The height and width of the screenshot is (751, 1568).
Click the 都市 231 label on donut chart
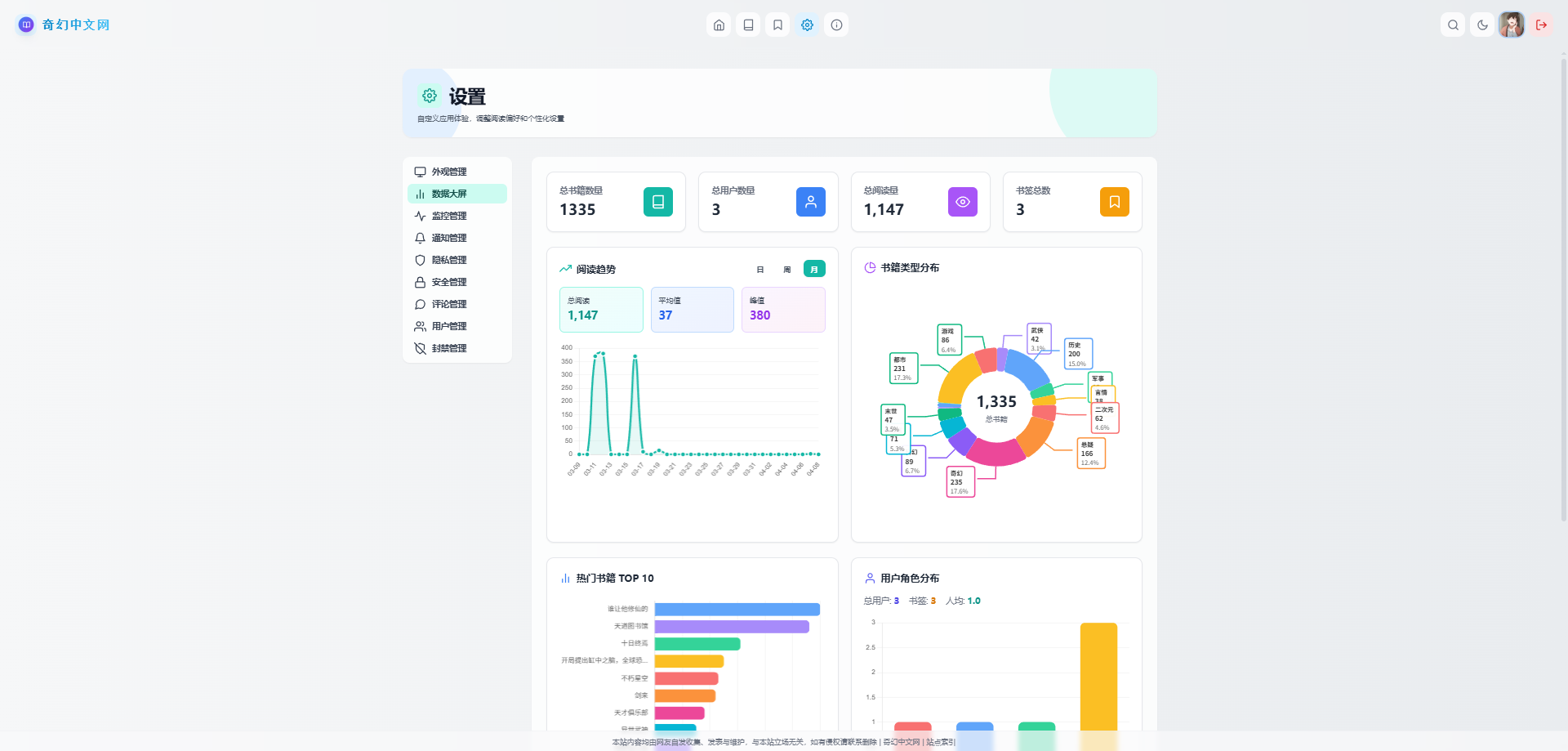click(x=903, y=369)
